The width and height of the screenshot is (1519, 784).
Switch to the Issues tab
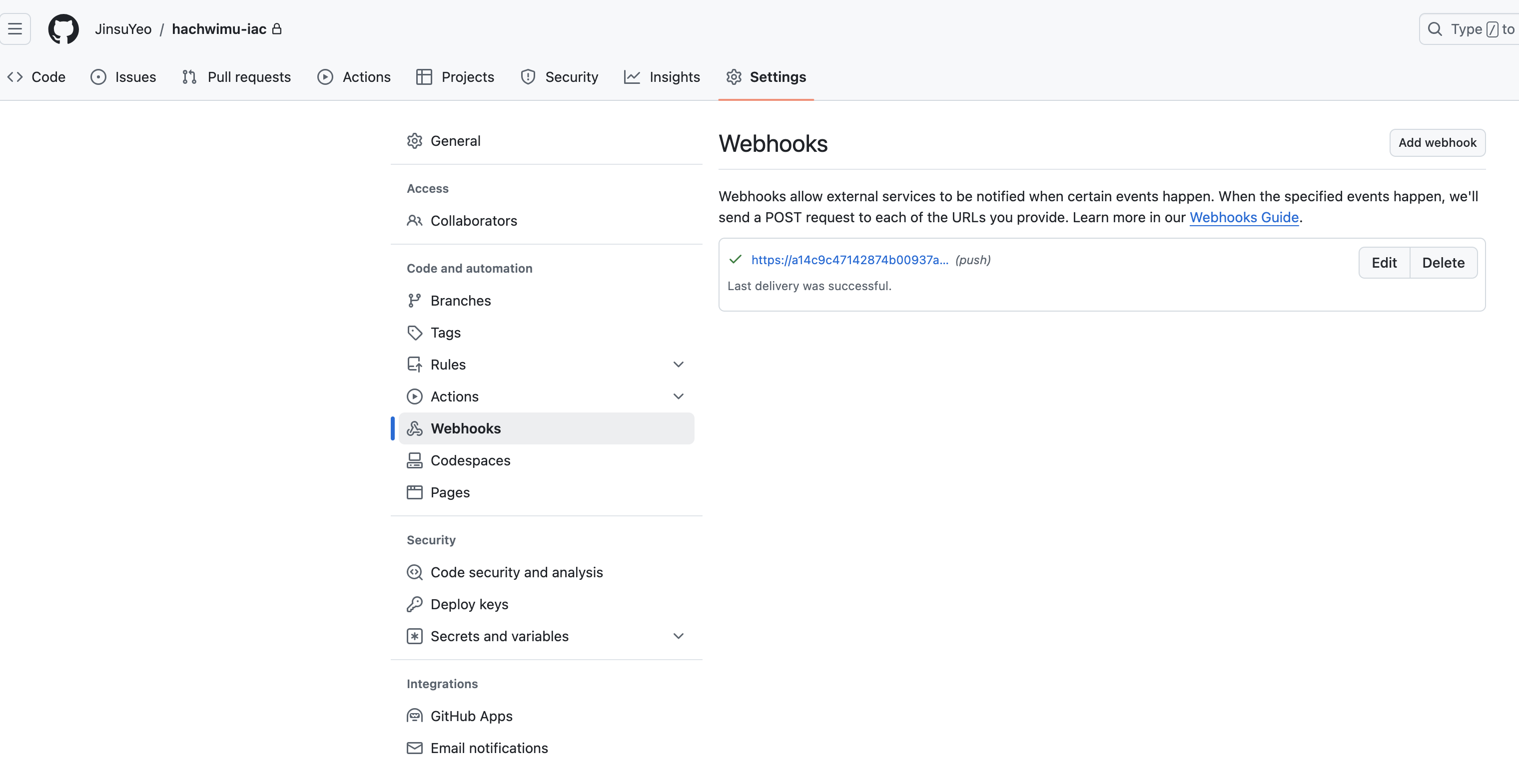click(123, 76)
